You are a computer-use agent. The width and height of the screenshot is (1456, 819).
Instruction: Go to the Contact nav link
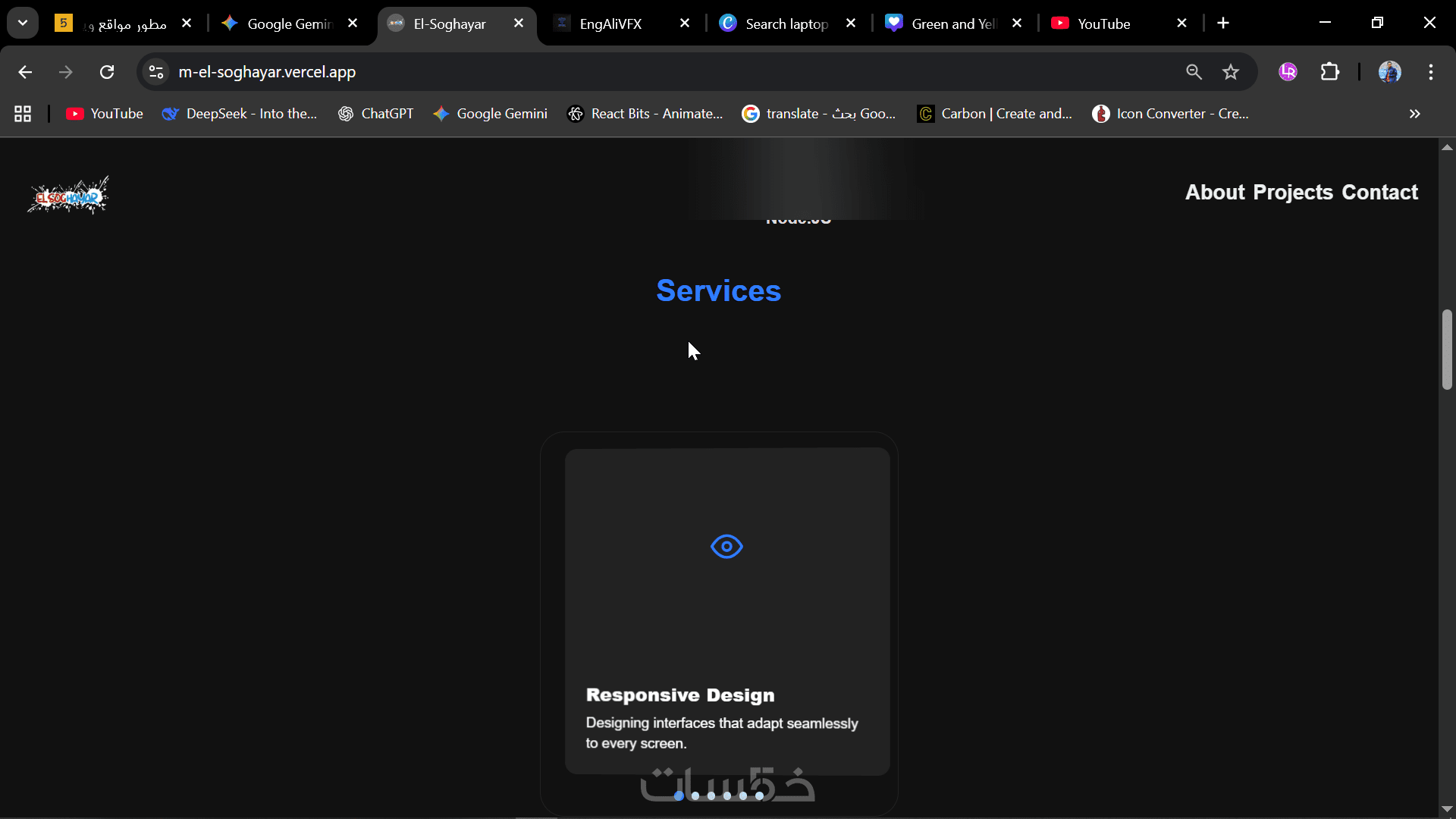(x=1379, y=193)
